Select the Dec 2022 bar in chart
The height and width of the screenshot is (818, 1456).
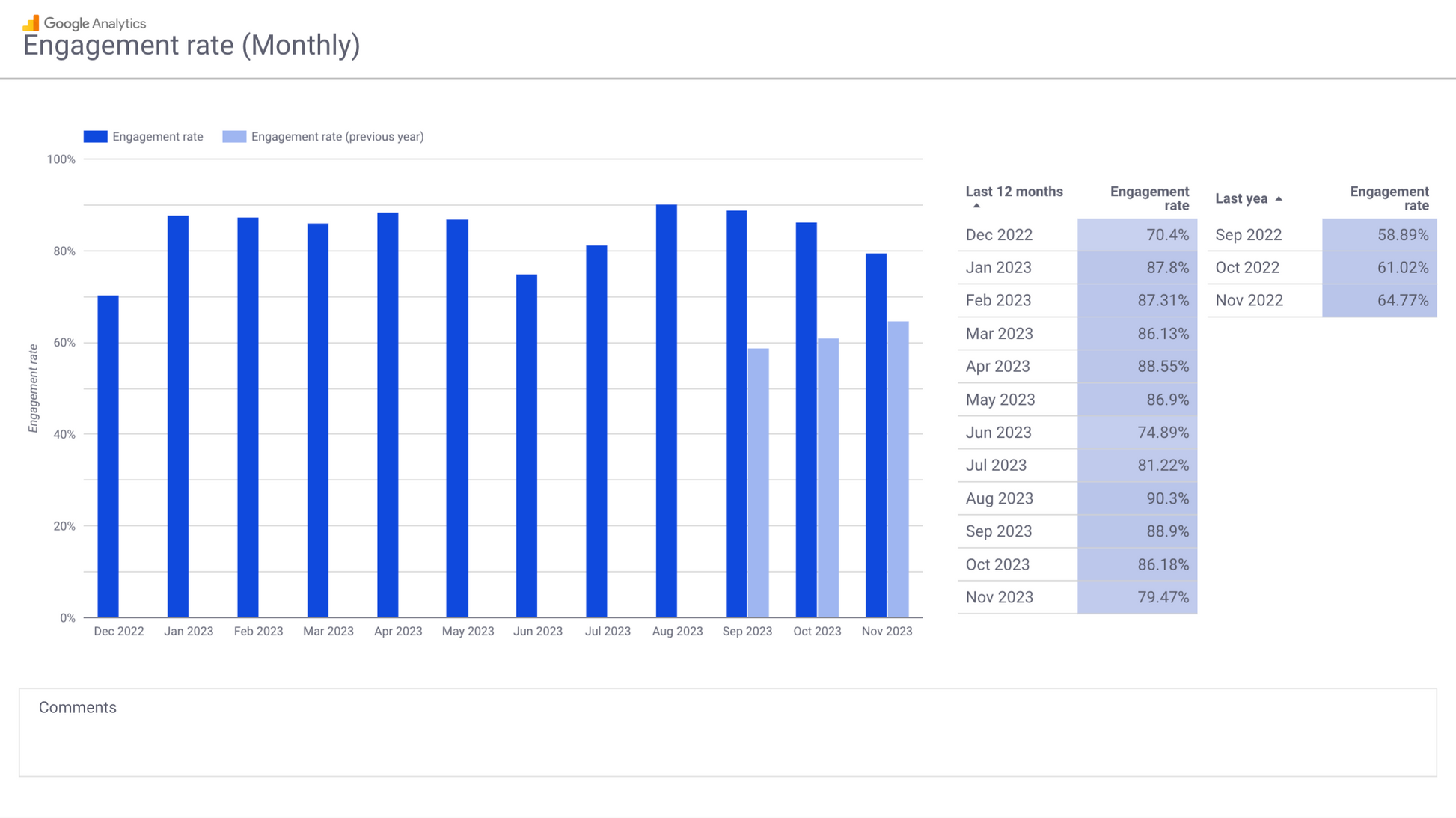tap(108, 457)
